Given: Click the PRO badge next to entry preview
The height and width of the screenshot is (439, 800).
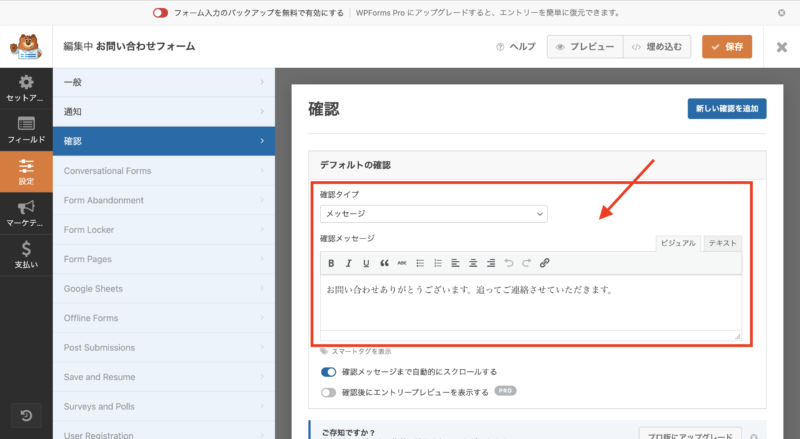Looking at the screenshot, I should (505, 391).
